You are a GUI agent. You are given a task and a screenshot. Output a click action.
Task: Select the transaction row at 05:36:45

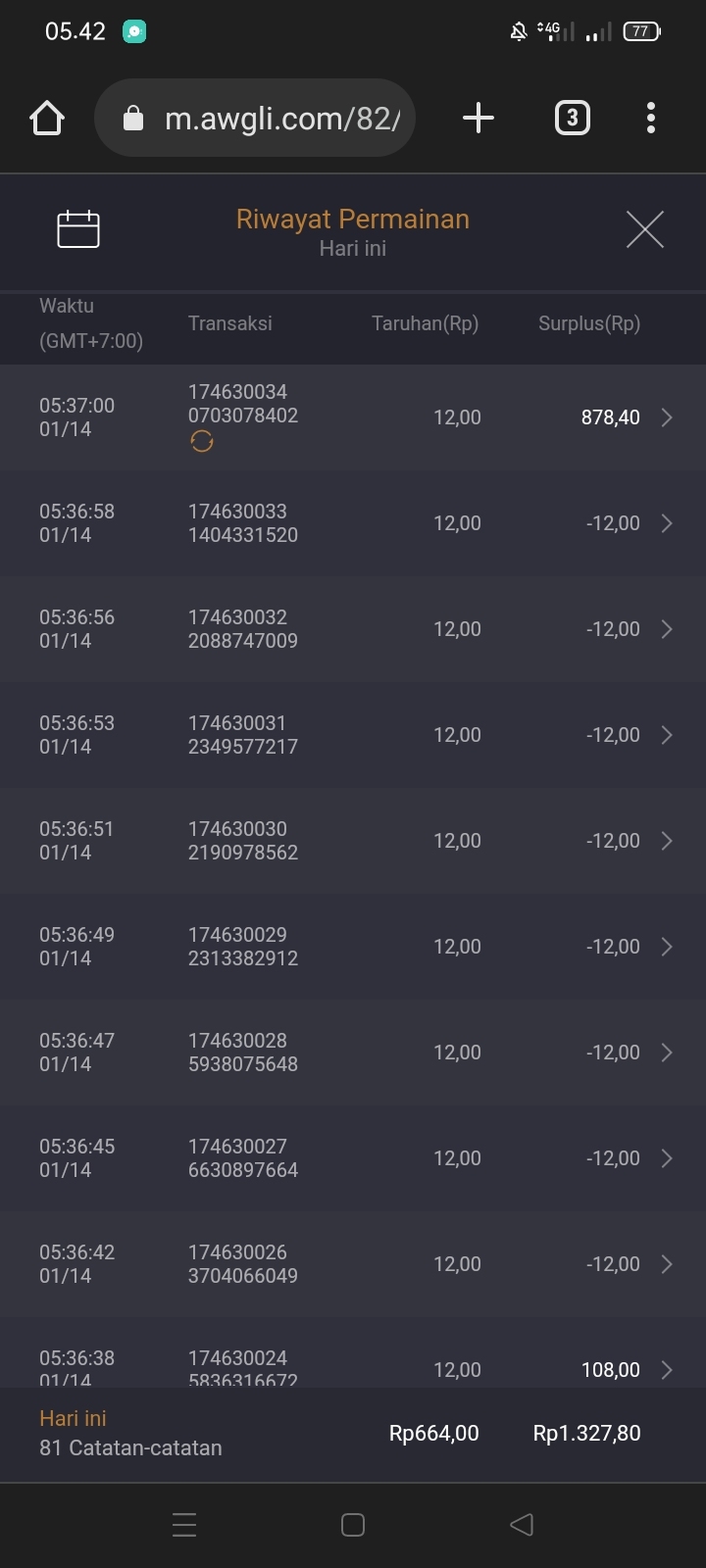[x=353, y=1158]
